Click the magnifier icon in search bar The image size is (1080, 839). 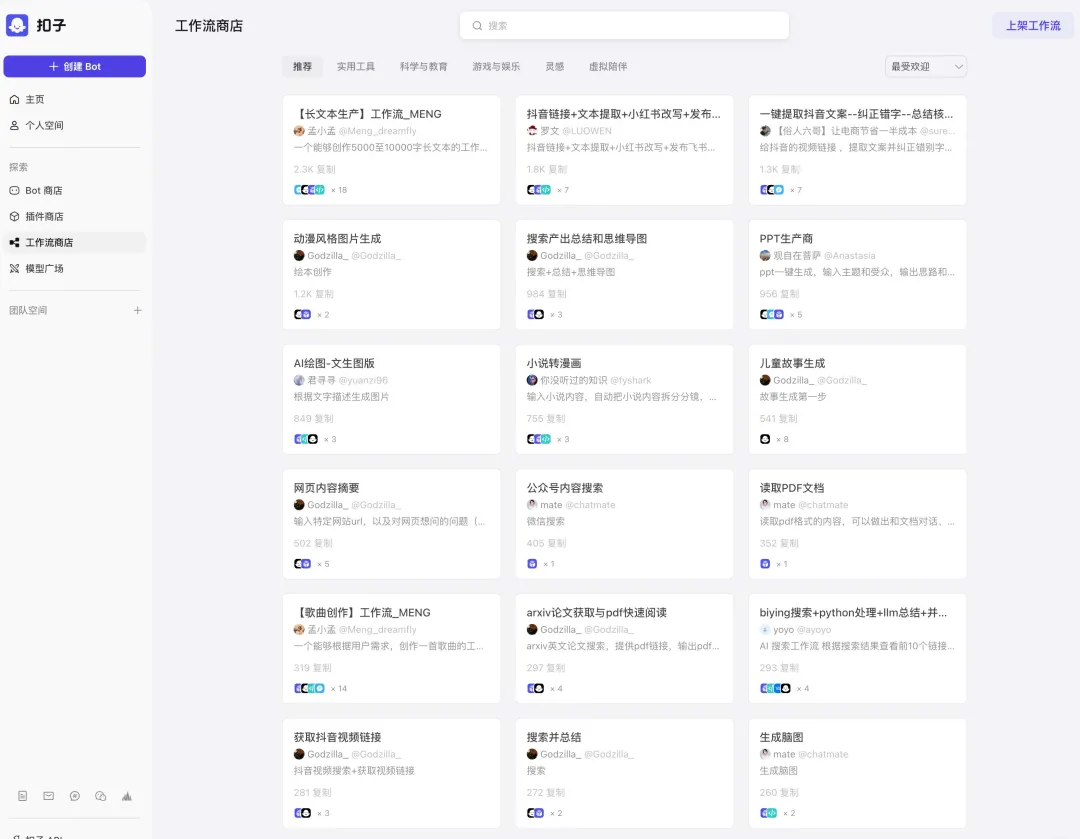477,26
